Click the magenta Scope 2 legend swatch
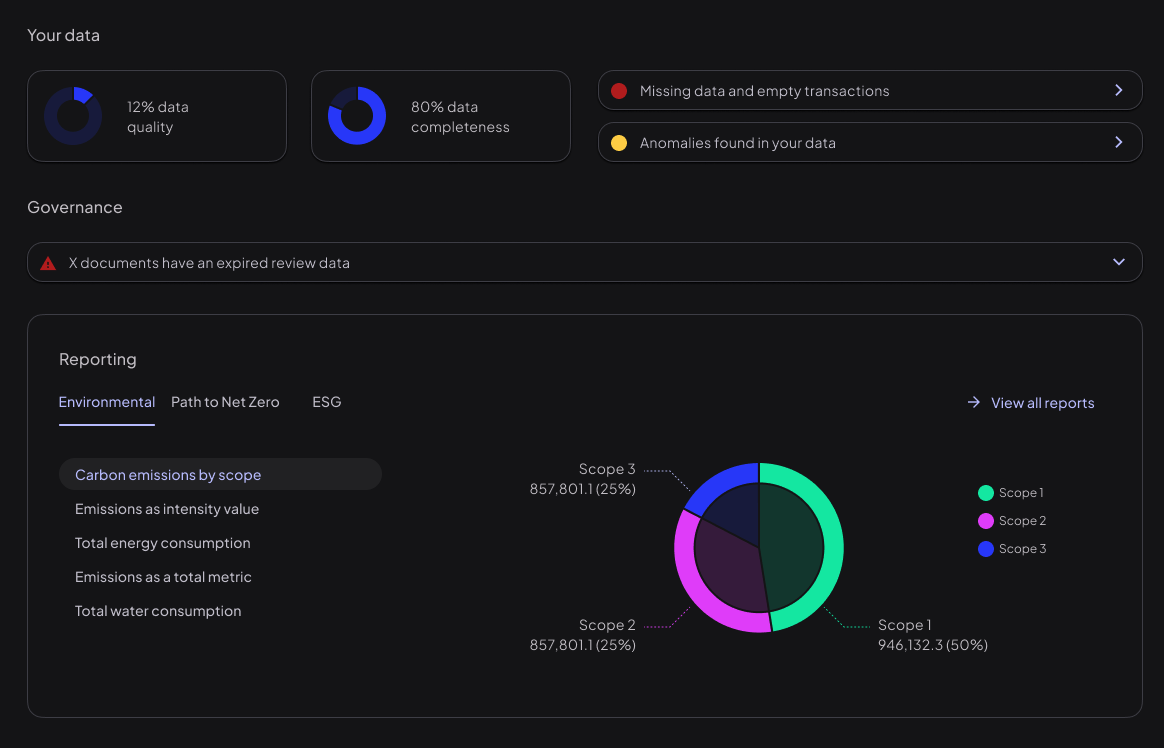This screenshot has width=1164, height=748. tap(986, 521)
